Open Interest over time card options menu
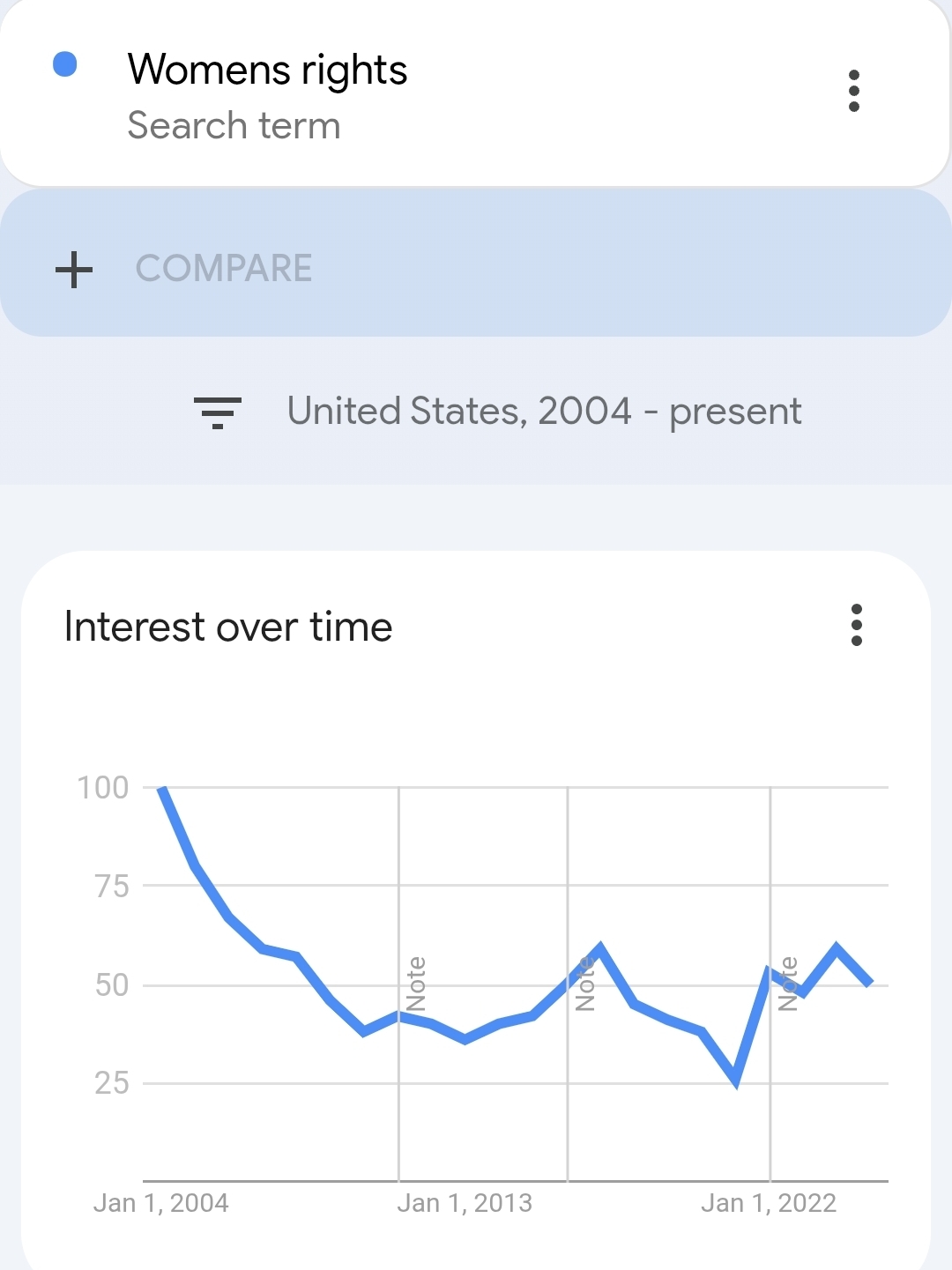 [x=856, y=625]
